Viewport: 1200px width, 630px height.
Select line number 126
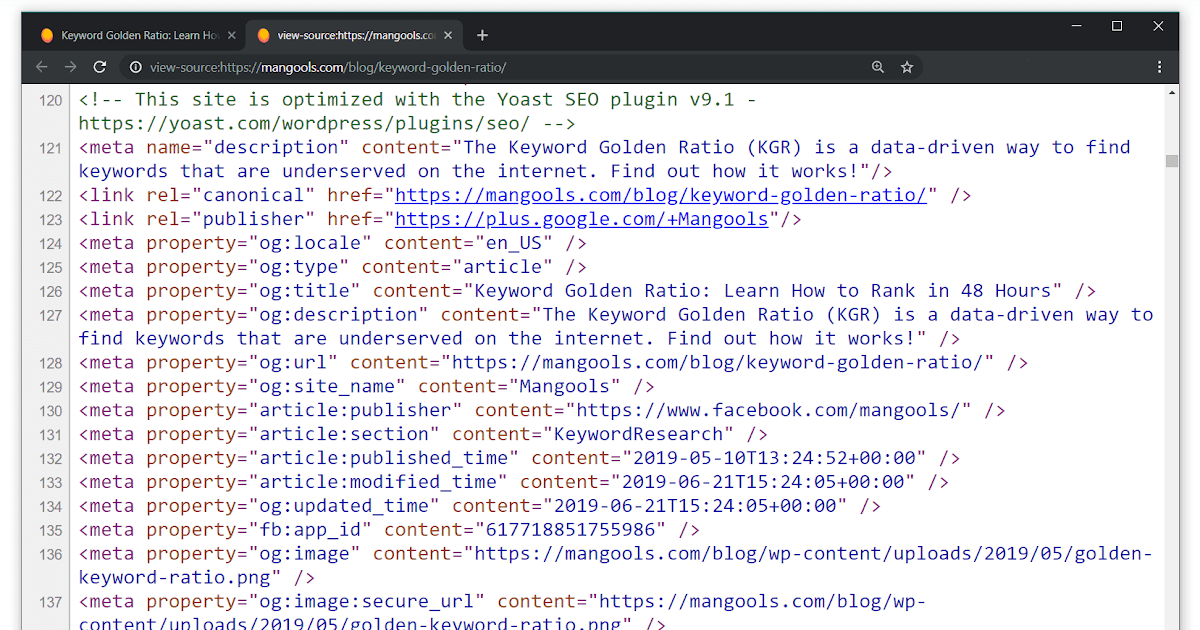50,292
